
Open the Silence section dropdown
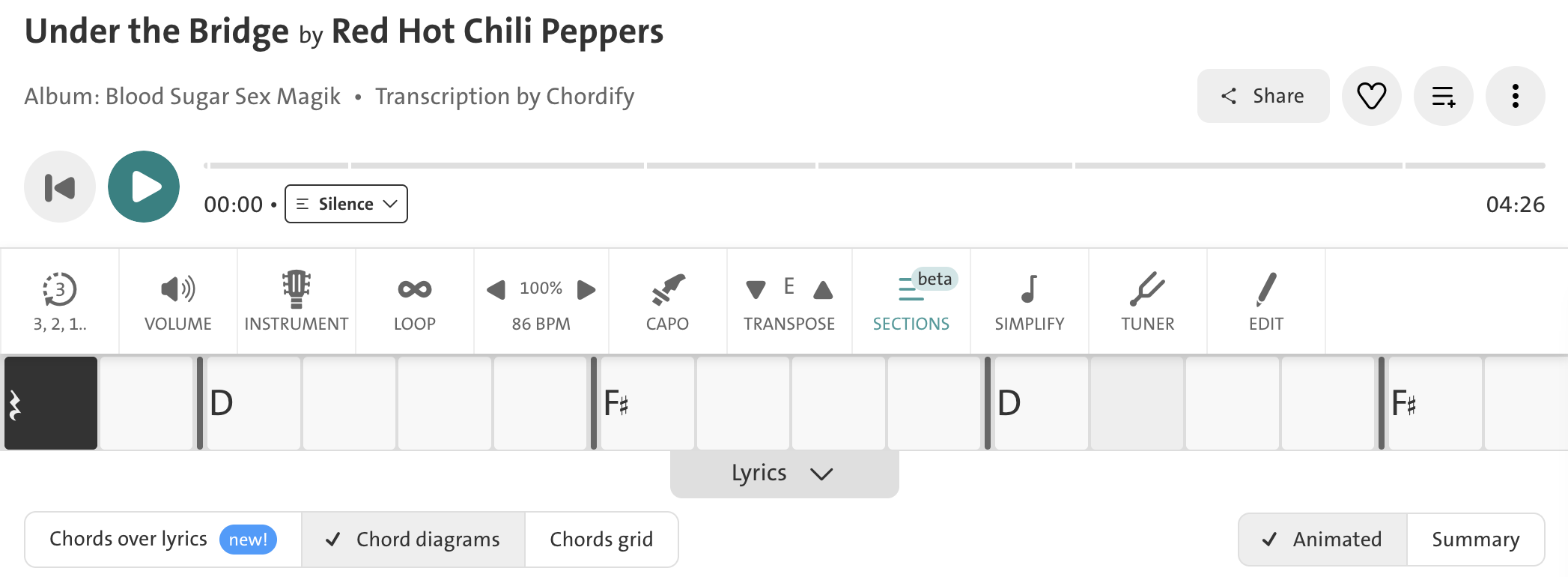click(x=346, y=204)
